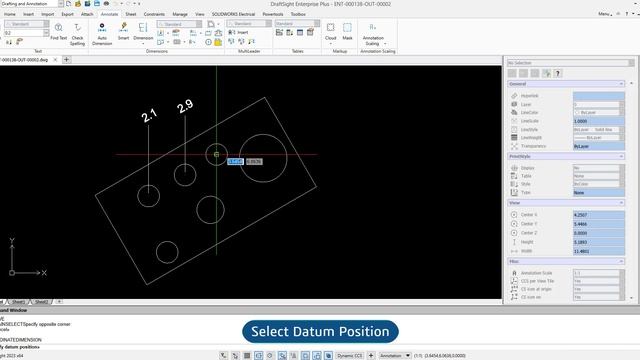Click the Cloud markup tool
The image size is (640, 360).
331,33
